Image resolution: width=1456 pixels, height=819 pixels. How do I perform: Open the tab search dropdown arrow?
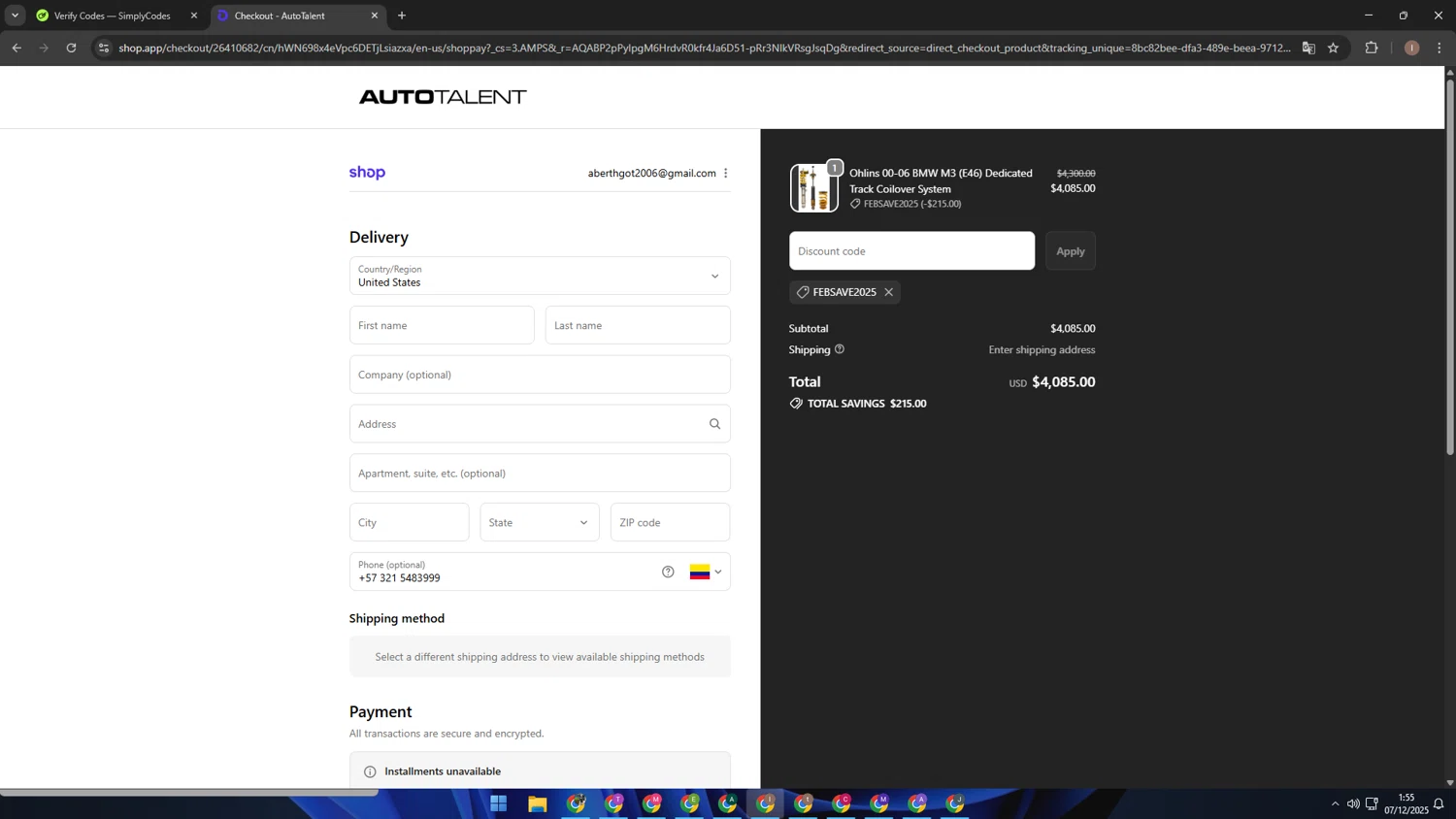[x=15, y=16]
